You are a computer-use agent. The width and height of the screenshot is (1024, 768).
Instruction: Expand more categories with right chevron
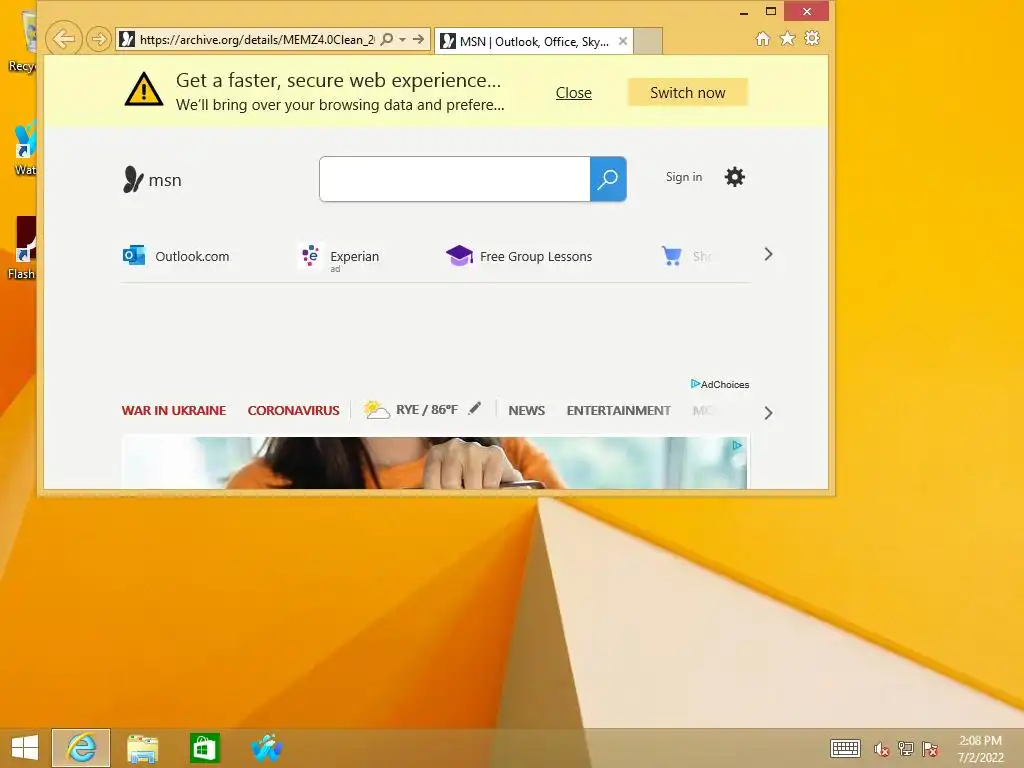coord(769,413)
